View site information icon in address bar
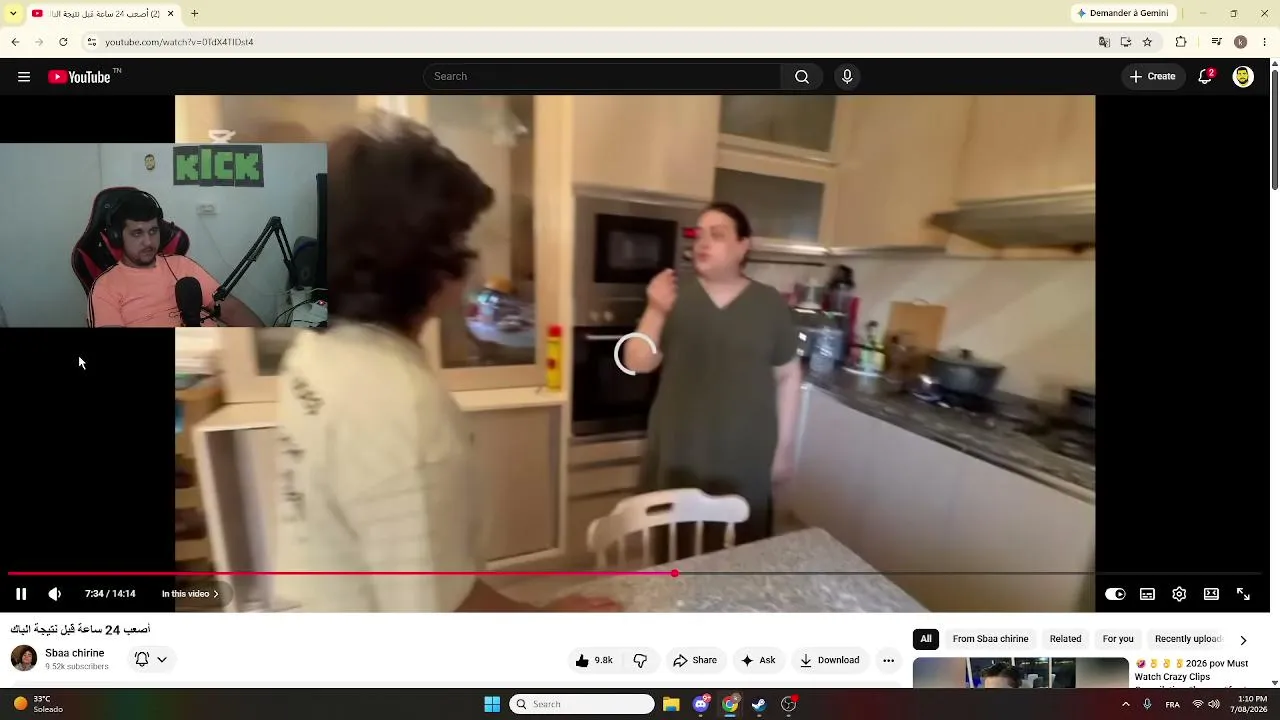Screen dimensions: 1280x720 click(91, 42)
